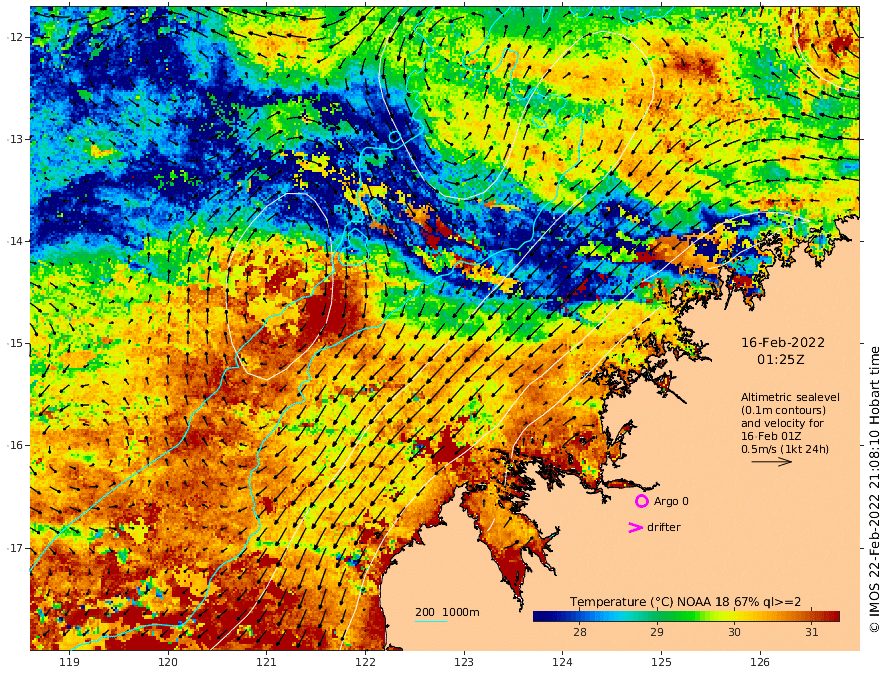Click the "drifter" legend label
Viewport: 880px width, 680px height.
[x=663, y=527]
